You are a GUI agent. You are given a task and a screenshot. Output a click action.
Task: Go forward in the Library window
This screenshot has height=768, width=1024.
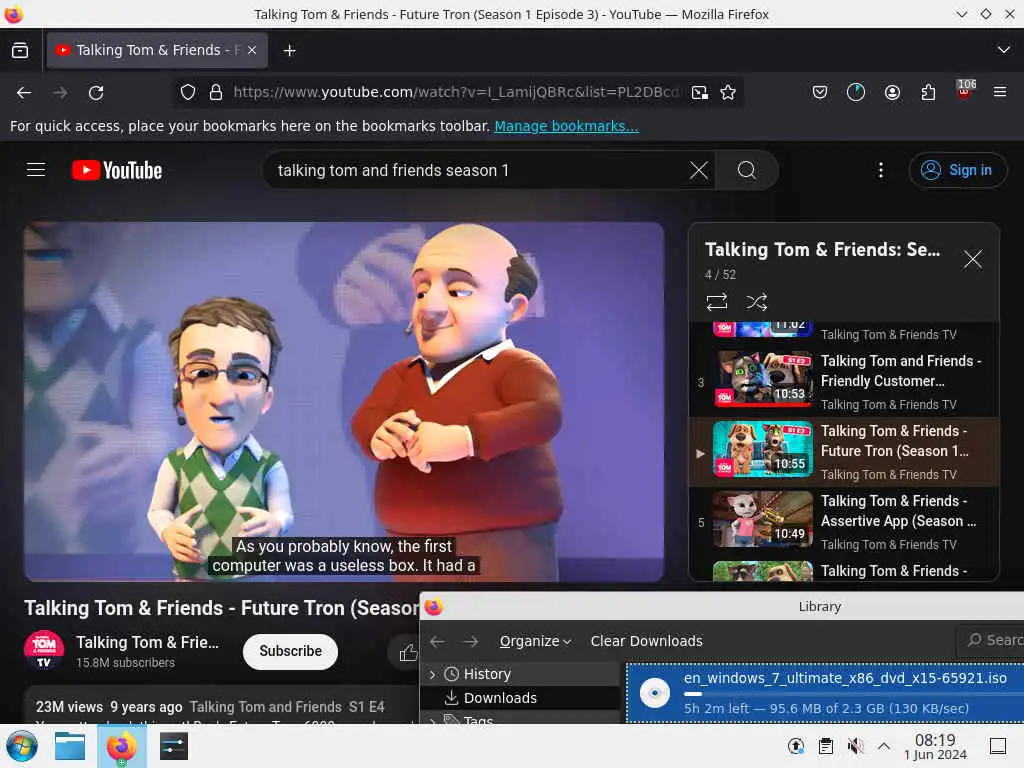coord(471,641)
